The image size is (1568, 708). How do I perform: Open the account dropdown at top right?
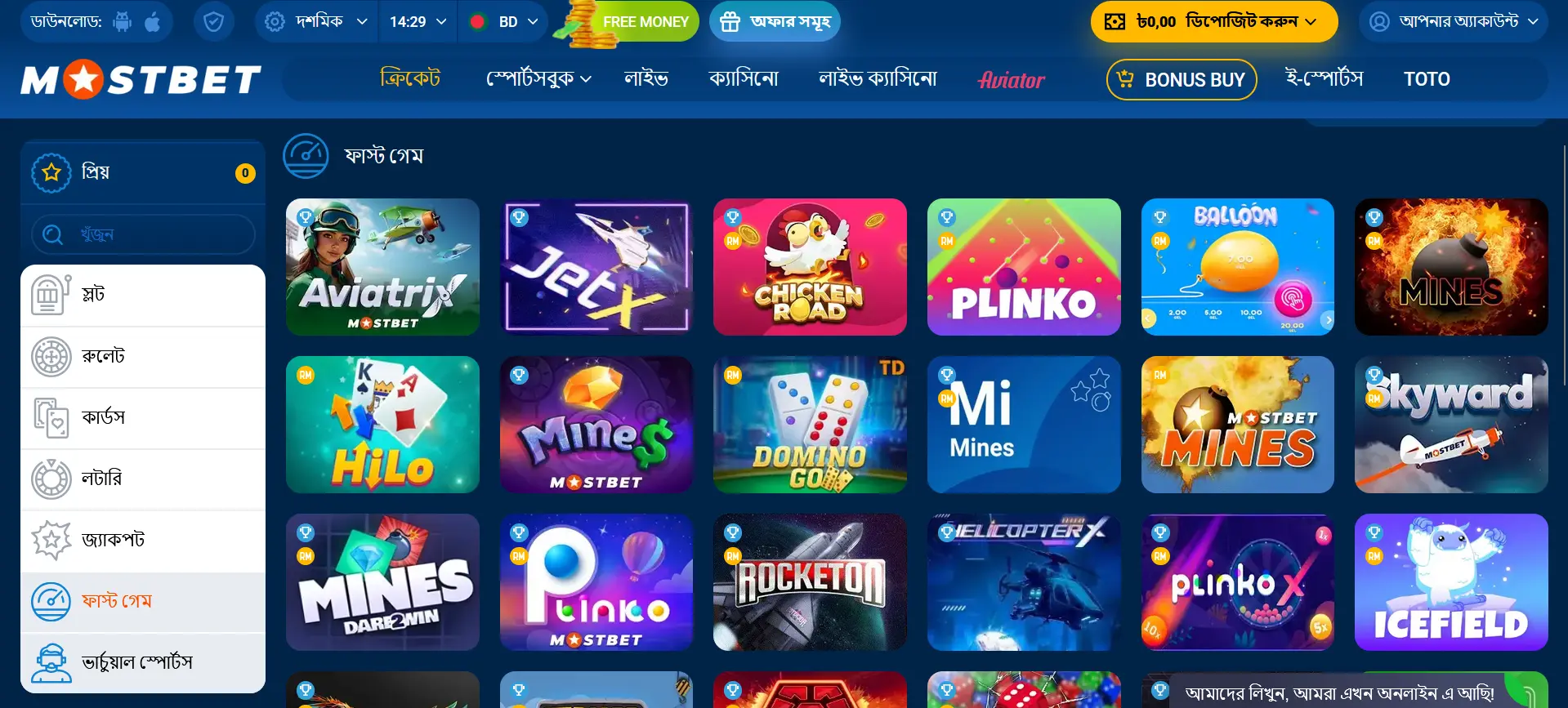1454,22
